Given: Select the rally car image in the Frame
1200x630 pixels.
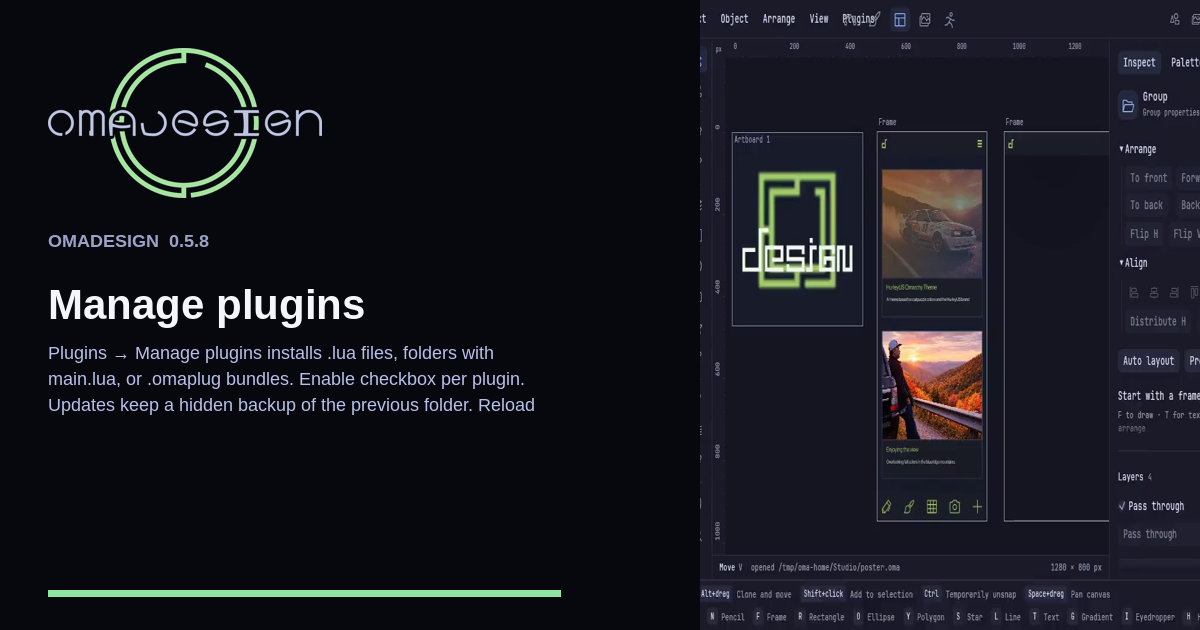Looking at the screenshot, I should [932, 223].
